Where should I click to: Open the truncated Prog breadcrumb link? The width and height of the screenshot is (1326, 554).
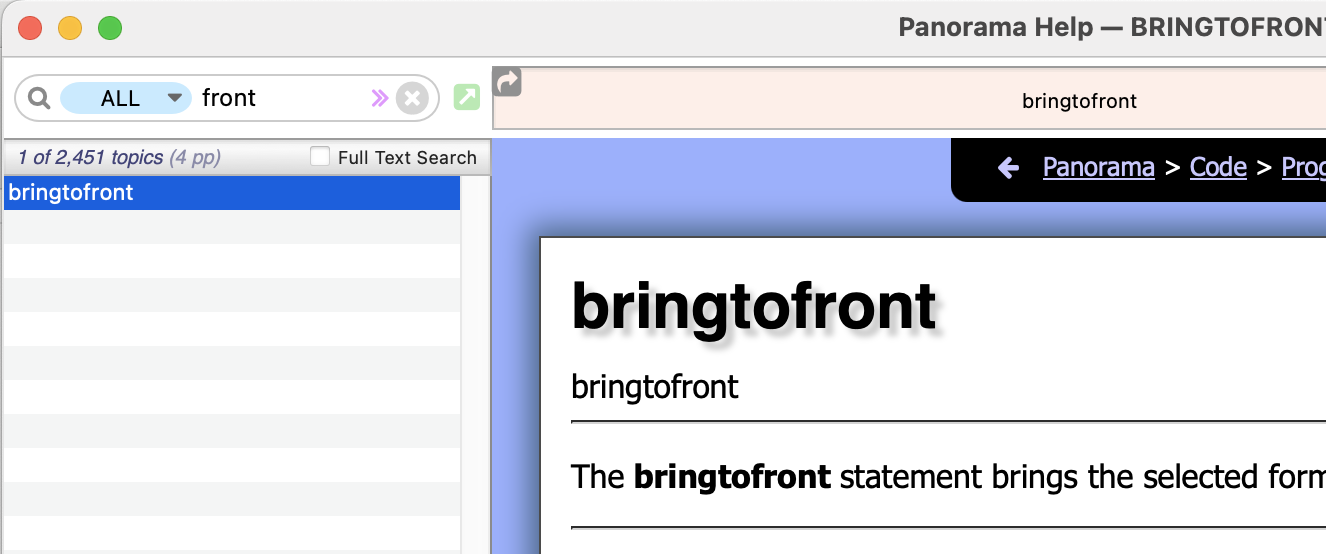1303,167
